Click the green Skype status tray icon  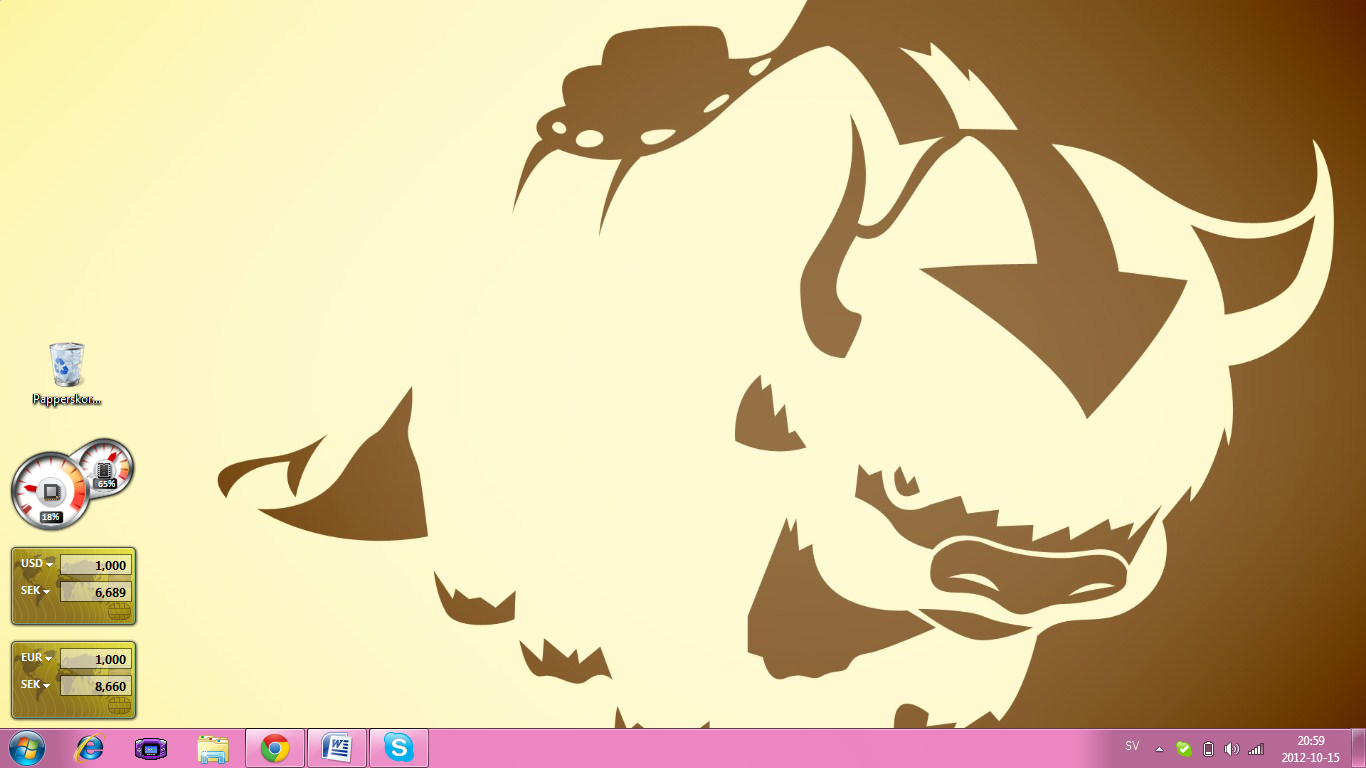[1184, 749]
